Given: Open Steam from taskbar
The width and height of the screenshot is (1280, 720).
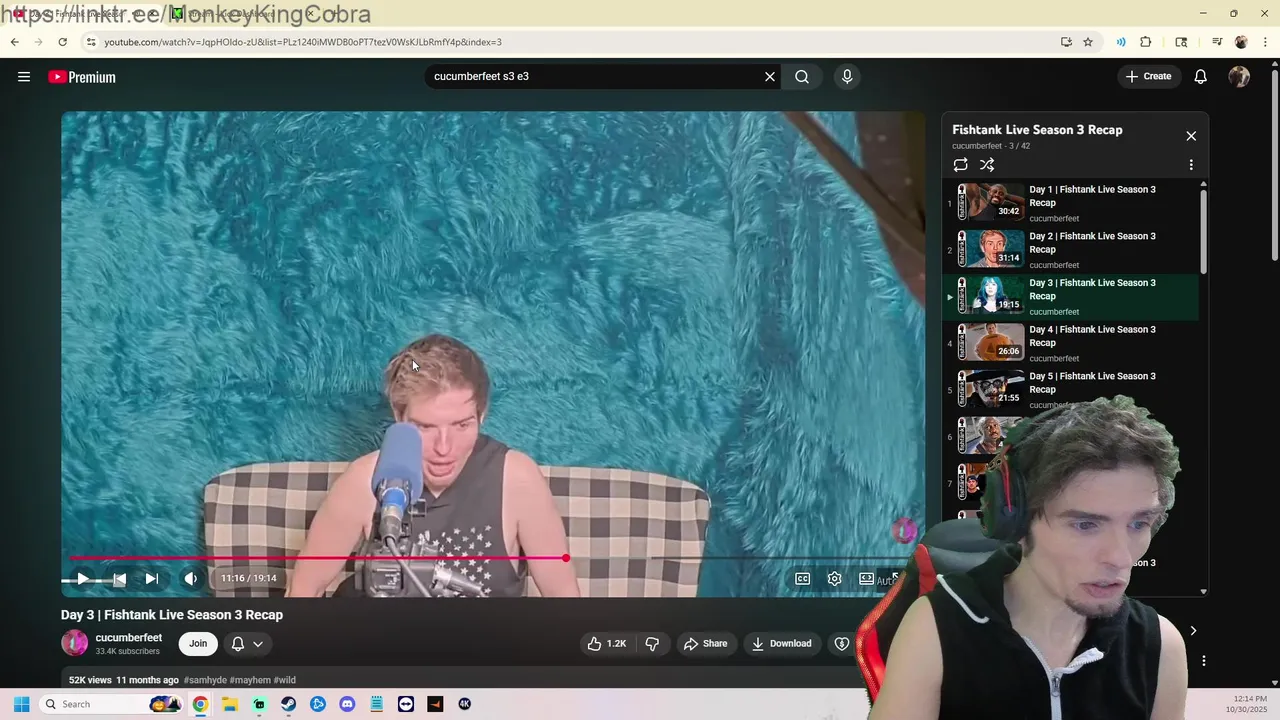Looking at the screenshot, I should tap(288, 704).
